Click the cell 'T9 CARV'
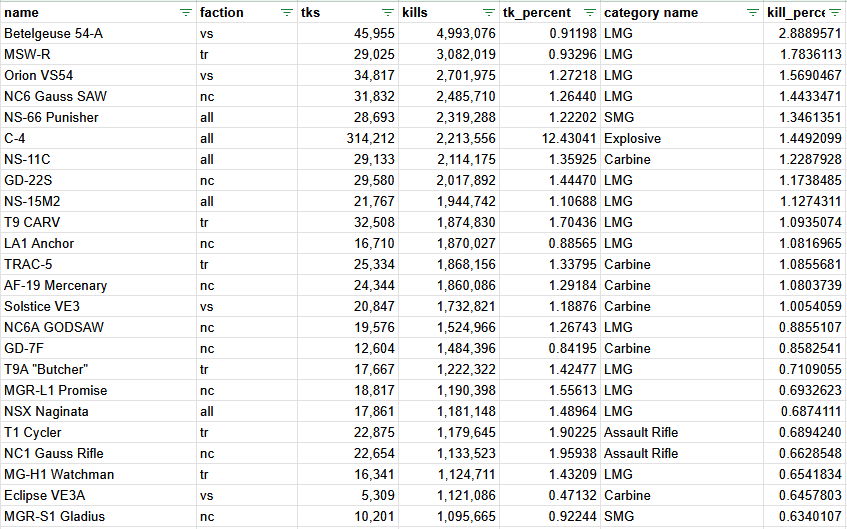The image size is (847, 529). [98, 223]
